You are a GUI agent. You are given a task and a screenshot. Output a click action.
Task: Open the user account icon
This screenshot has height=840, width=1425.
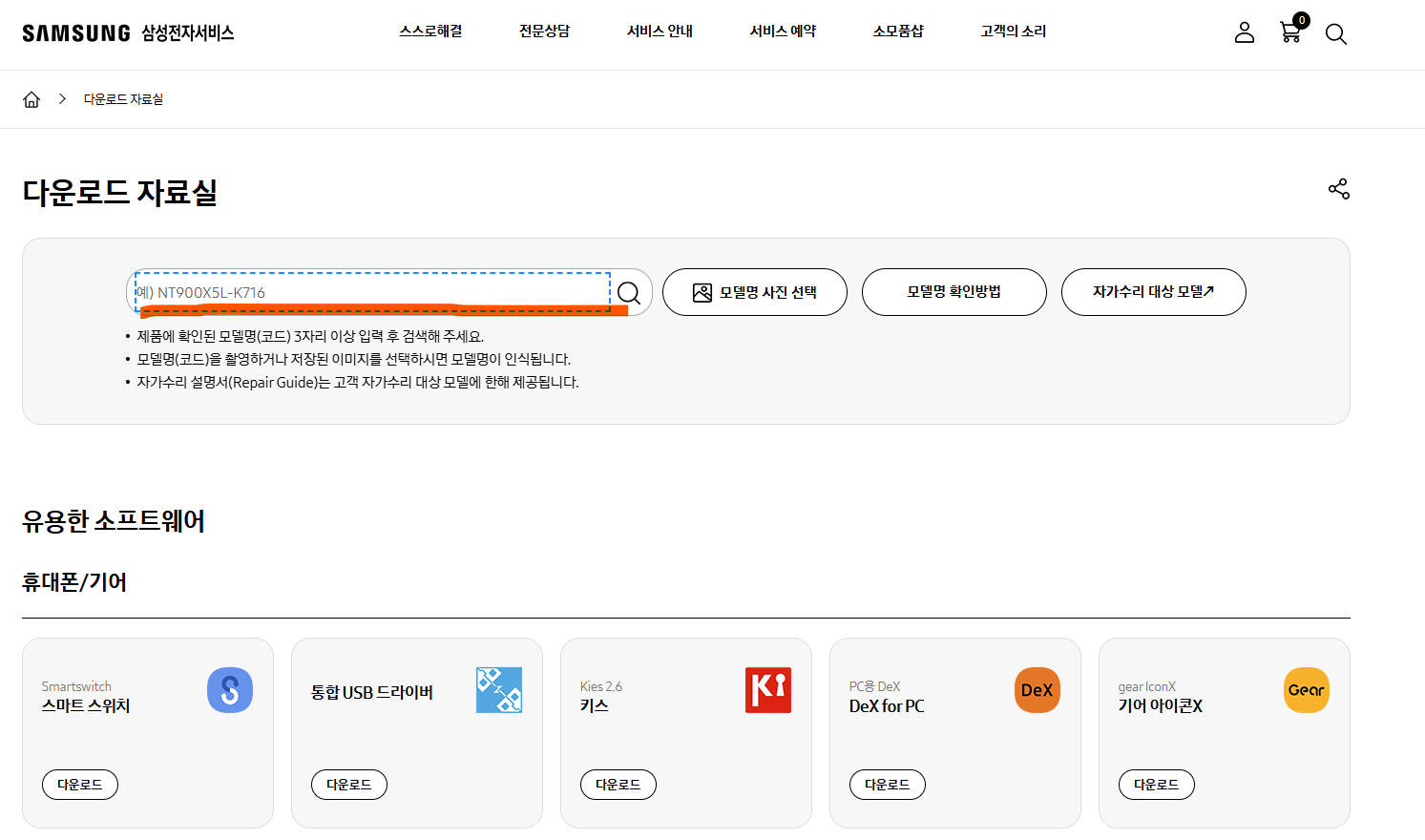(x=1244, y=31)
